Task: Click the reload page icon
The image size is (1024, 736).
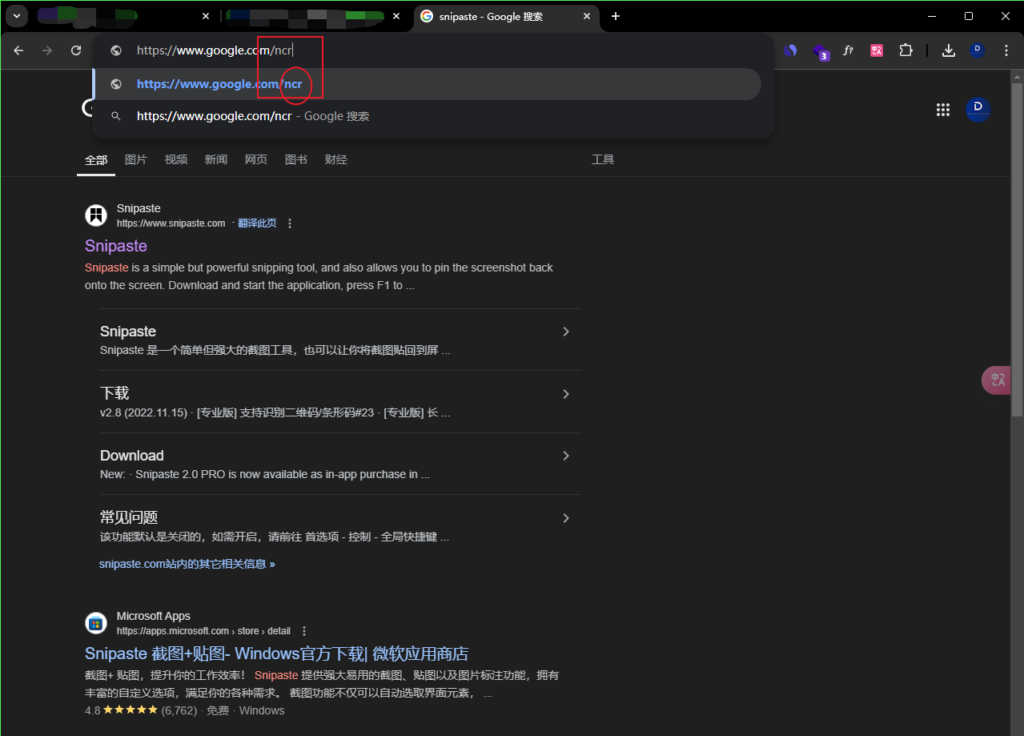Action: pos(76,49)
